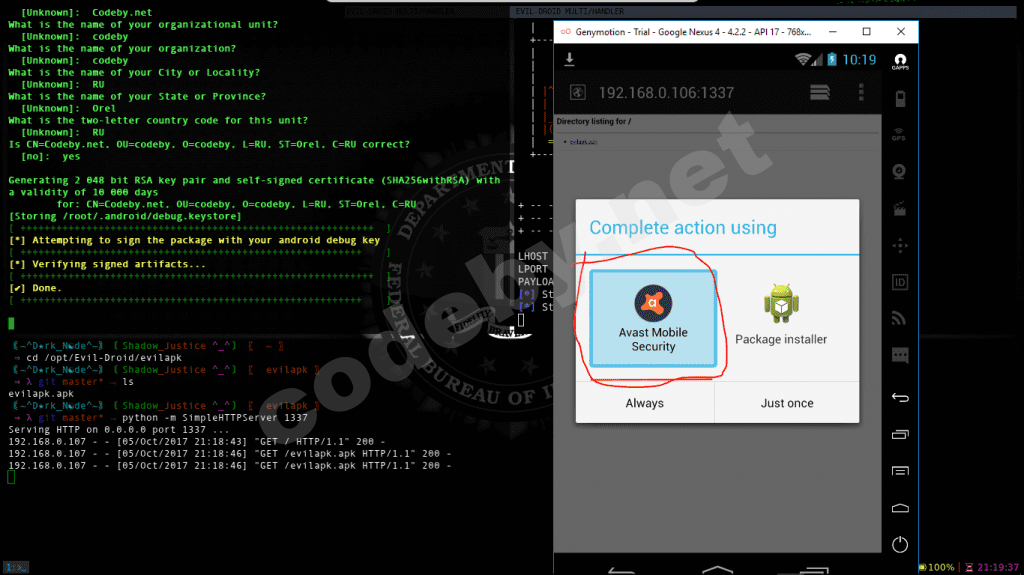Viewport: 1024px width, 575px height.
Task: Open phone SMS widget in Genymotion
Action: point(900,355)
